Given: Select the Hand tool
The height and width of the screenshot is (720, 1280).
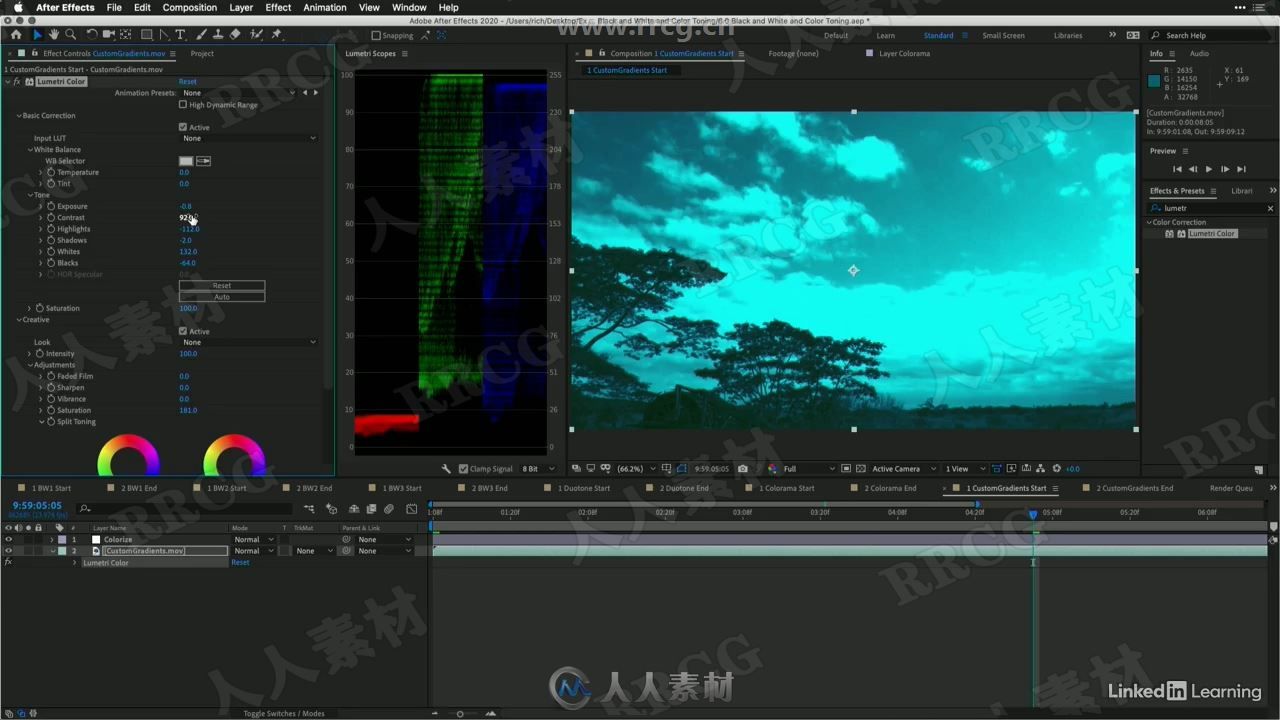Looking at the screenshot, I should (54, 34).
